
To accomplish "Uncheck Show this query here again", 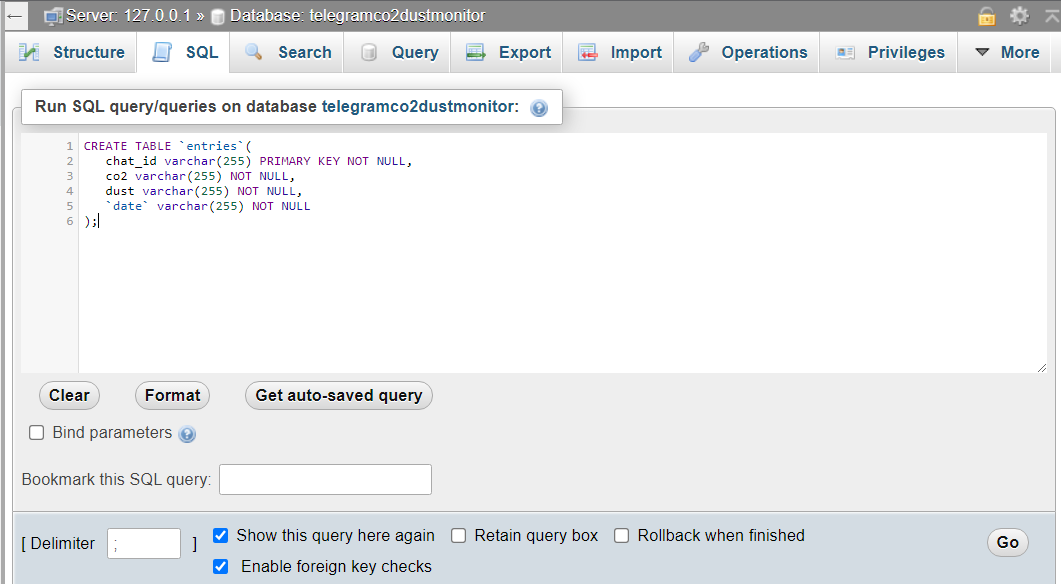I will click(221, 536).
